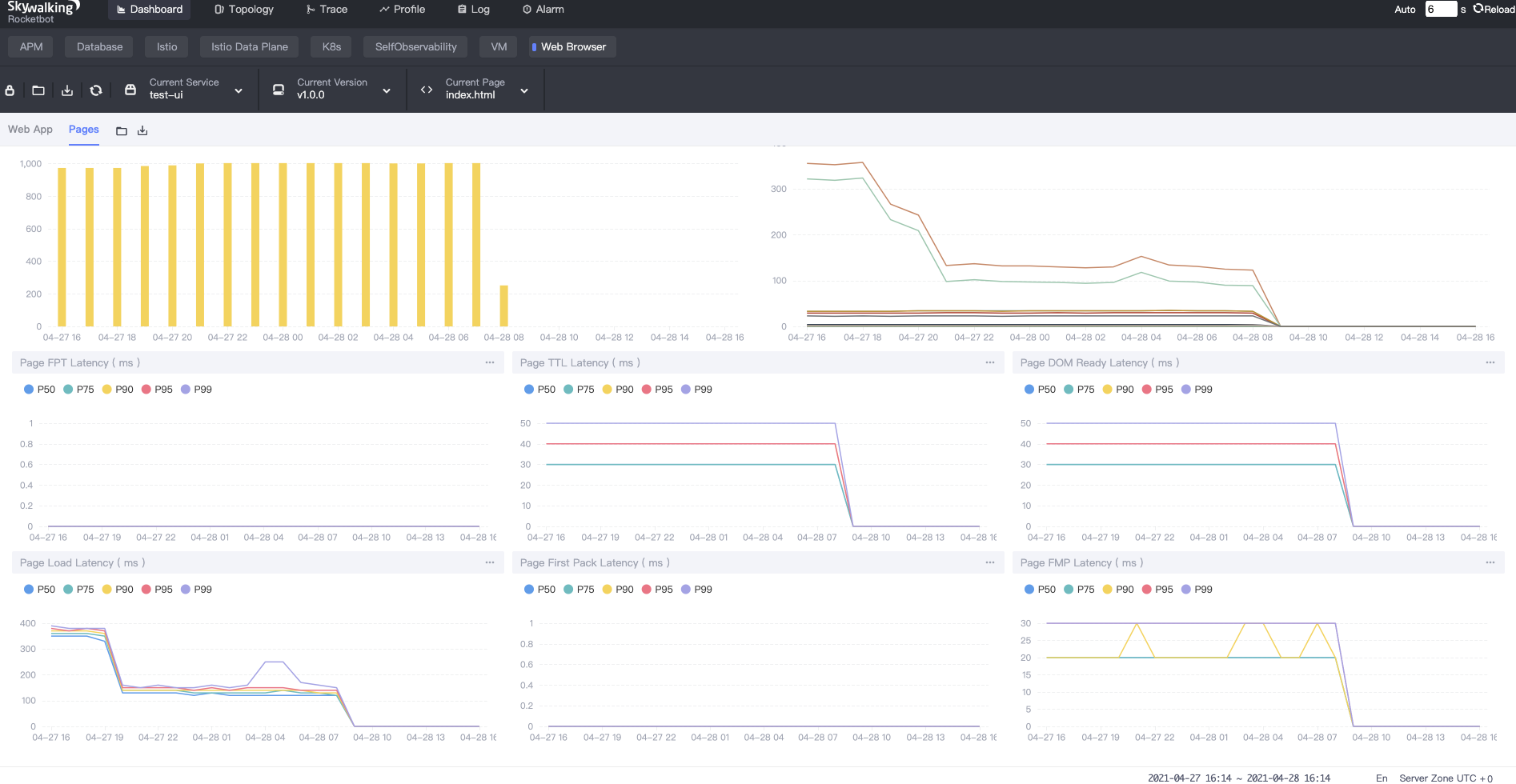Click the auto refresh seconds input field
The image size is (1516, 784).
coord(1441,10)
